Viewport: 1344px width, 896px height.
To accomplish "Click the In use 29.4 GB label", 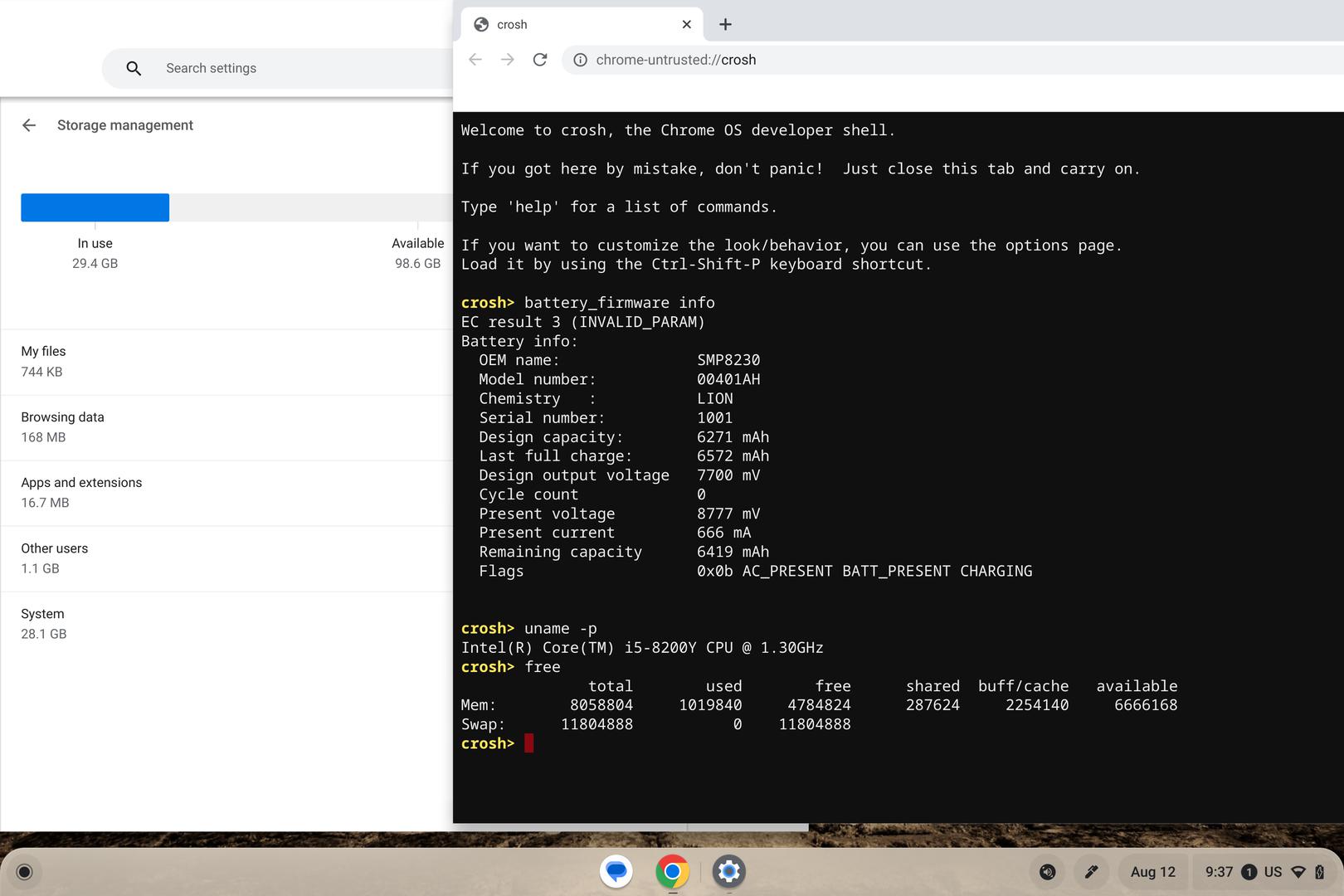I will click(x=95, y=253).
